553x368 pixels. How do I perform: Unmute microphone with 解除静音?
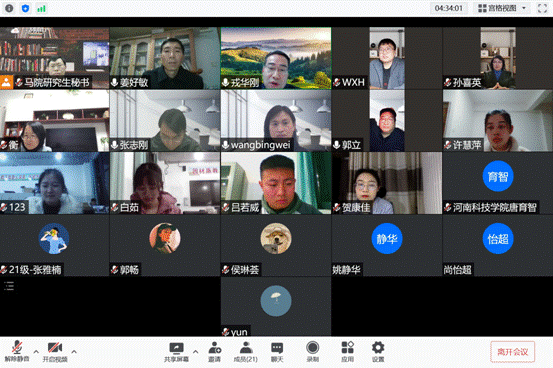(17, 351)
